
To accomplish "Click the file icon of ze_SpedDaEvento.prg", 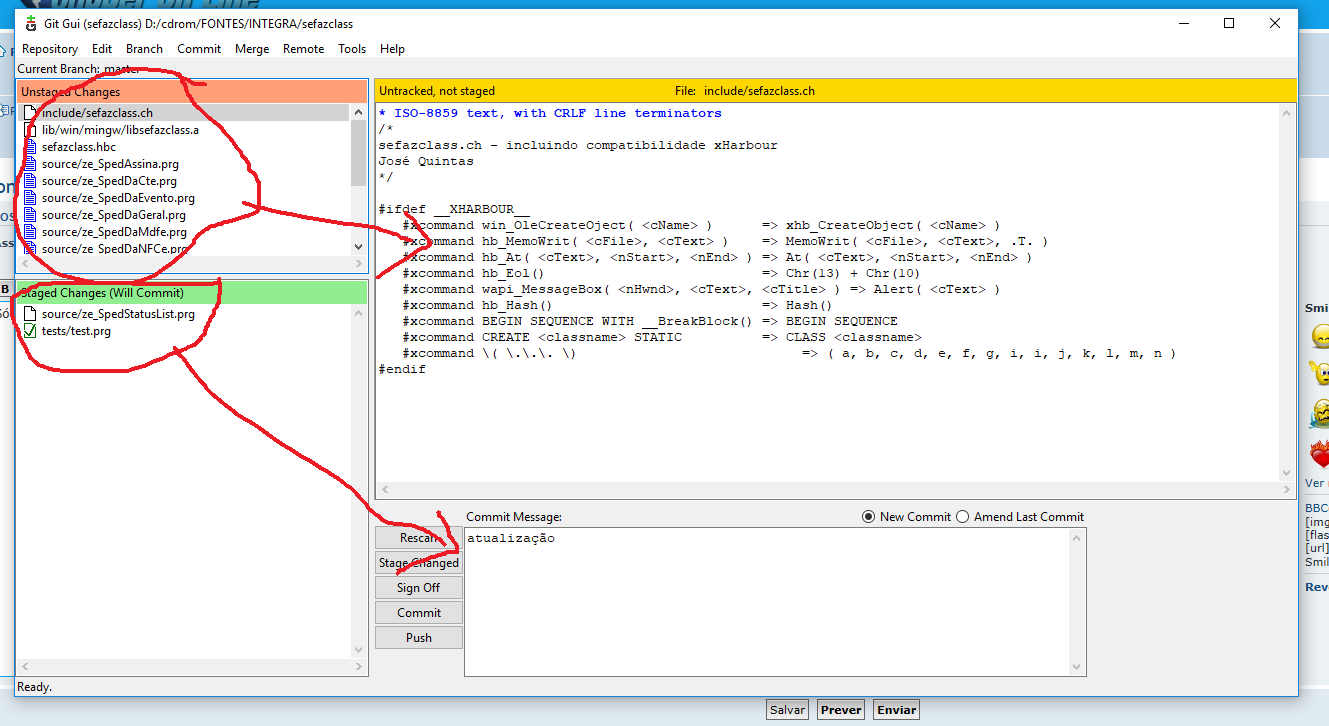I will [x=30, y=198].
